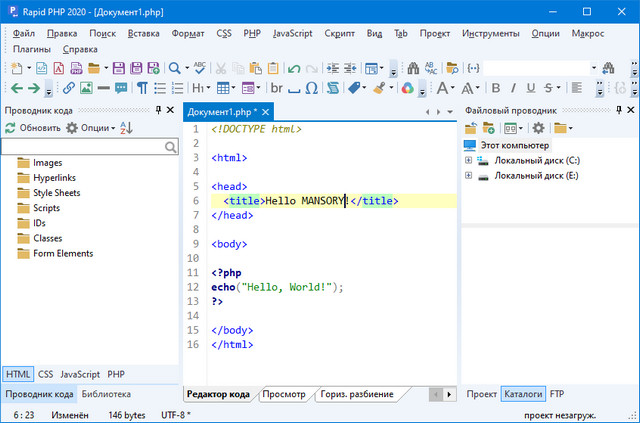Click the Omega special character icon
The height and width of the screenshot is (423, 640).
313,88
